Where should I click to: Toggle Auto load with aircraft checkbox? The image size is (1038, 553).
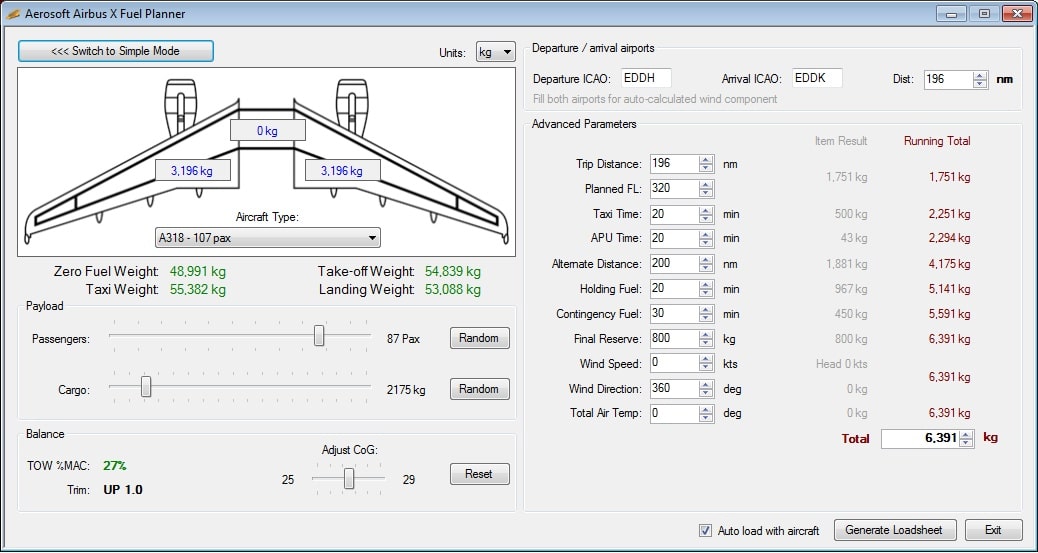coord(706,530)
